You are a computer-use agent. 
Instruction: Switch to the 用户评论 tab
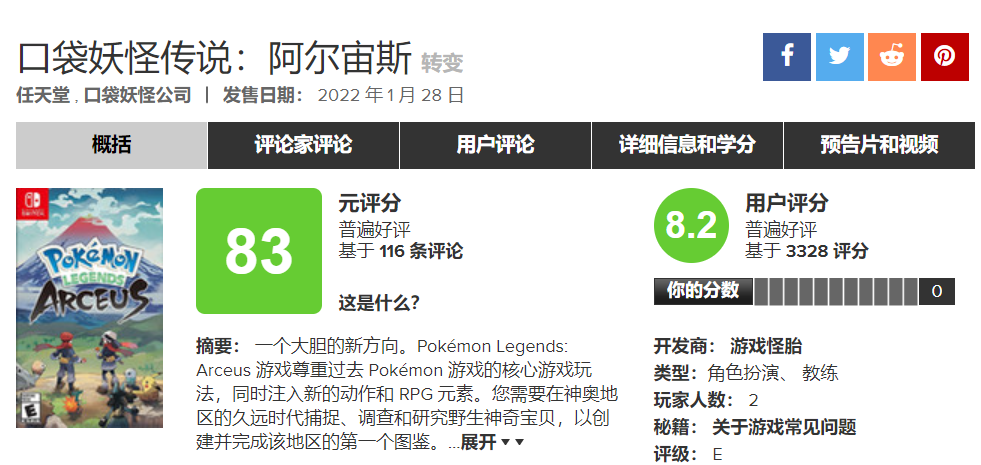click(496, 145)
